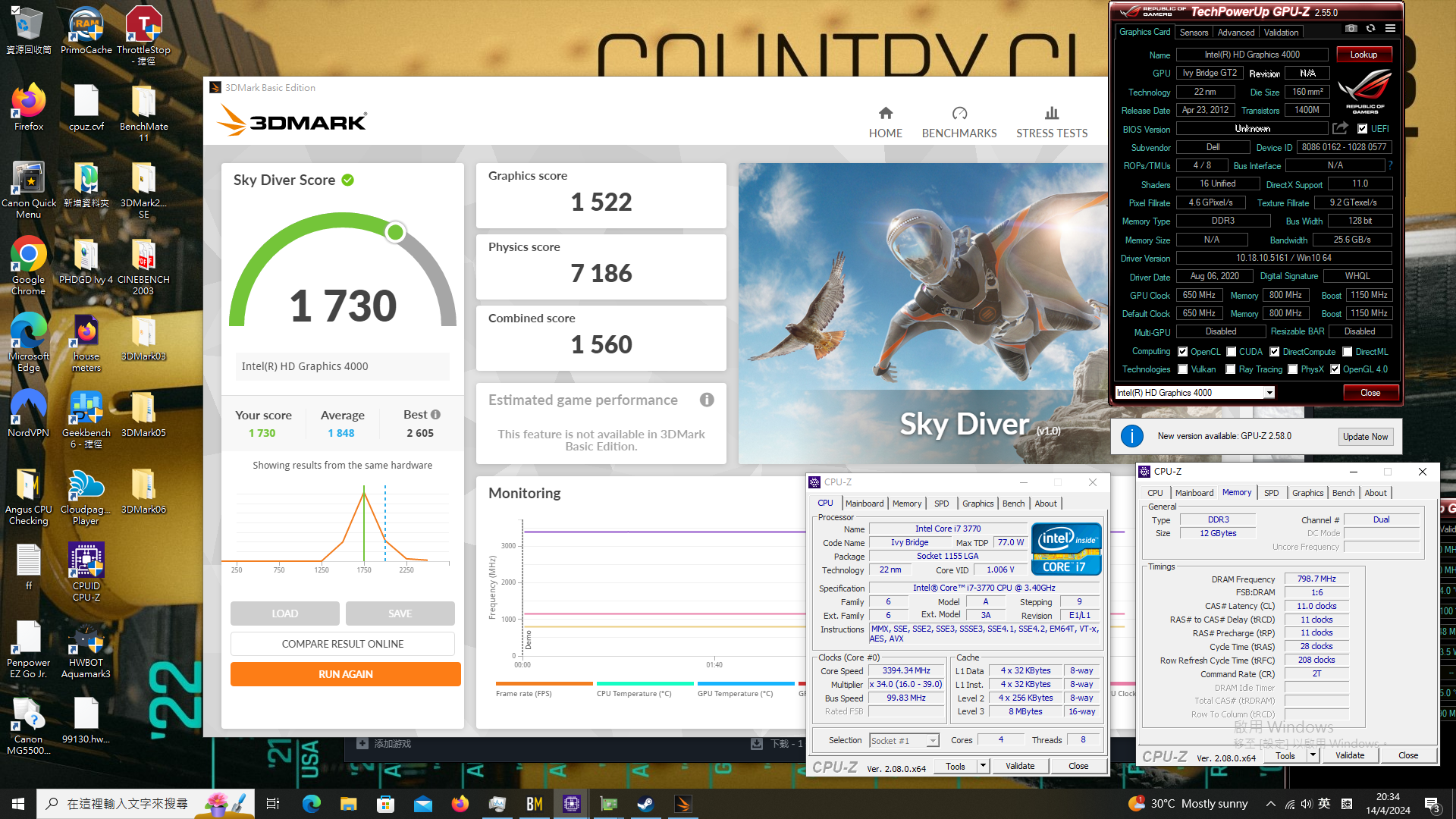Click the Frame rate orange legend bar
The image size is (1456, 819).
point(544,683)
